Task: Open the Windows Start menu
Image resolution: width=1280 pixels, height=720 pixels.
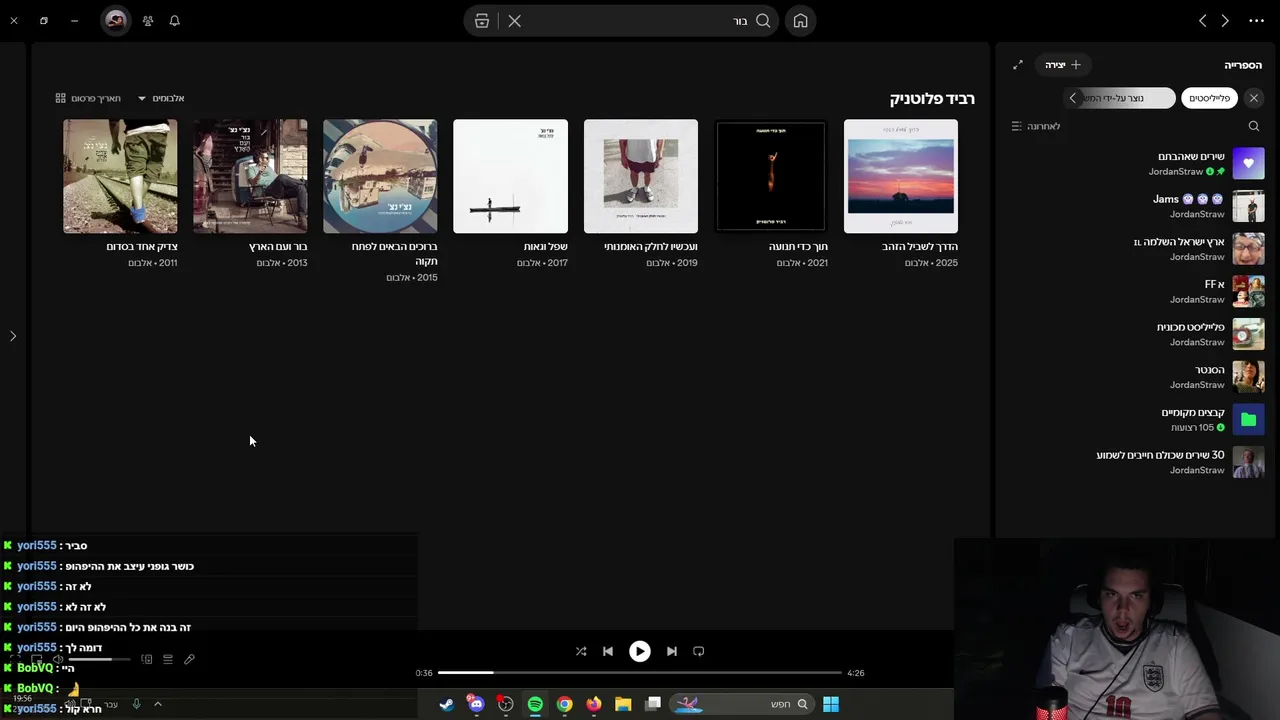Action: [831, 704]
